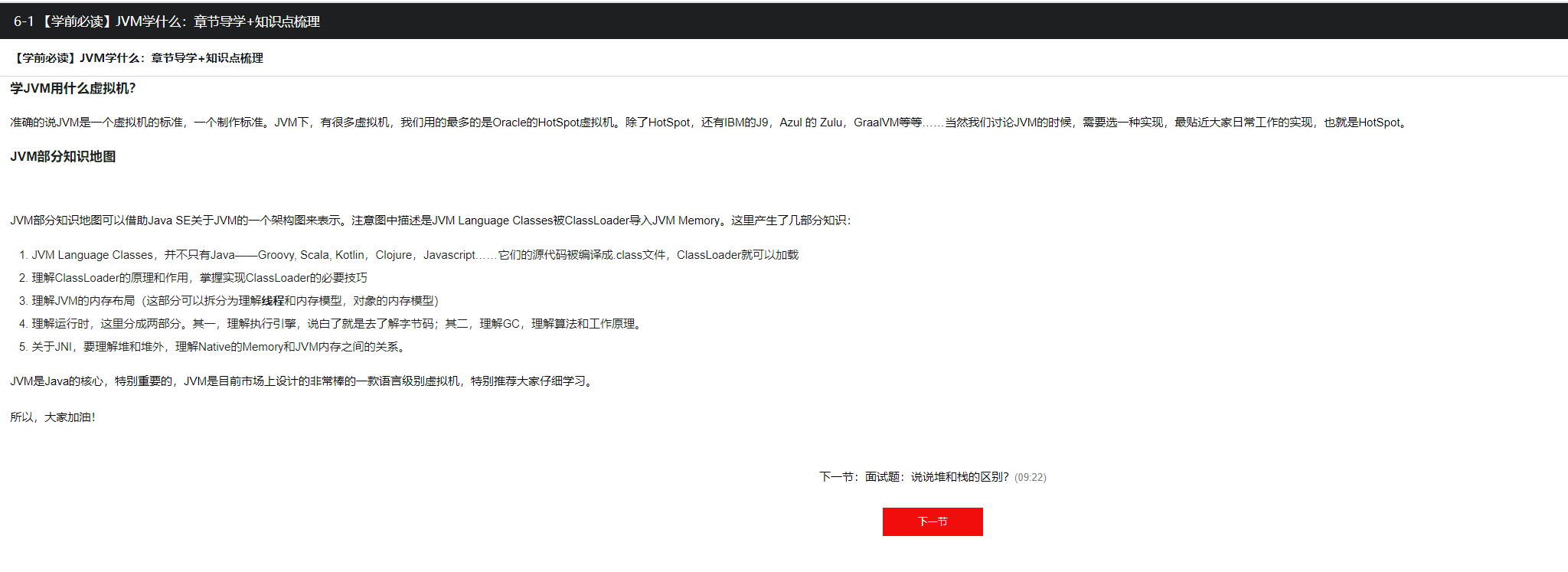This screenshot has height=572, width=1568.
Task: Click the 【学前必读】 bold subtitle below header
Action: tap(138, 58)
